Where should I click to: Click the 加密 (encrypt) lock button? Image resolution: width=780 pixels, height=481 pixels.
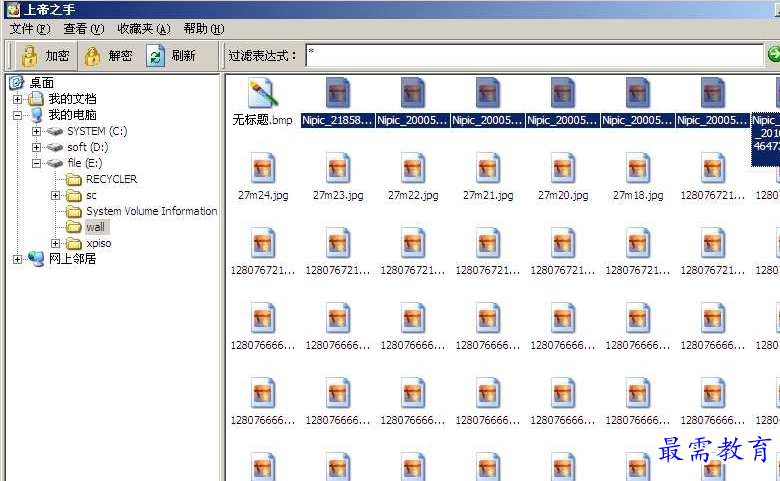click(45, 56)
